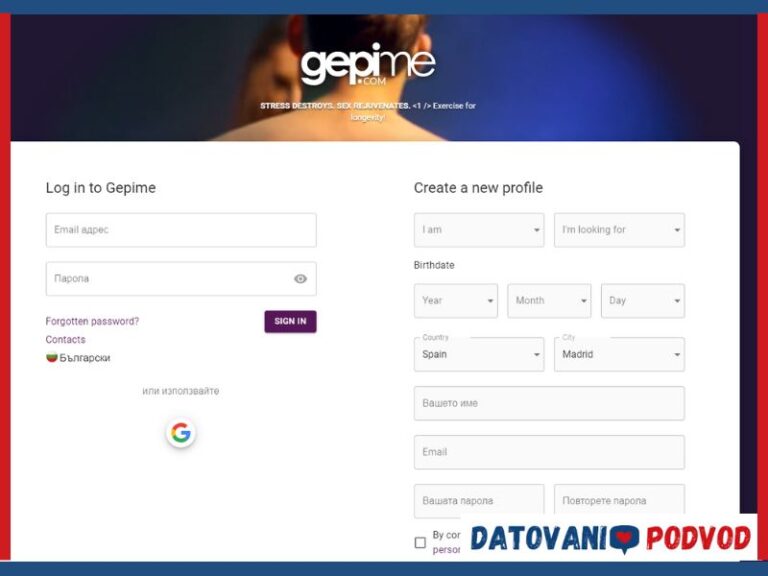Click the Datovani Podvod heart logo

[x=624, y=539]
